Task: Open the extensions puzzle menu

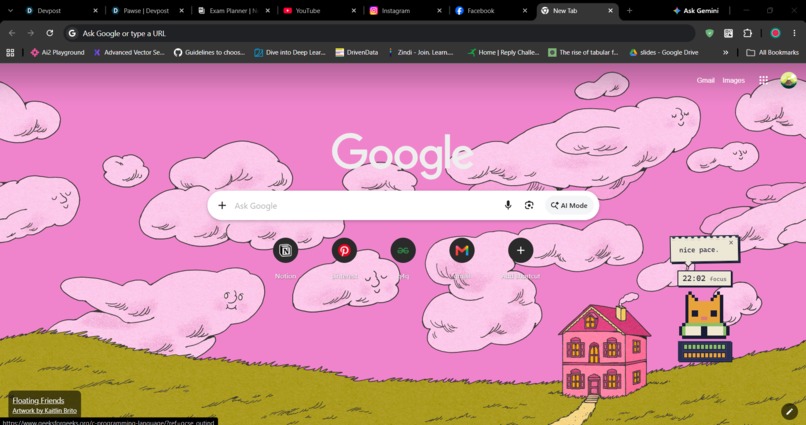Action: click(747, 33)
